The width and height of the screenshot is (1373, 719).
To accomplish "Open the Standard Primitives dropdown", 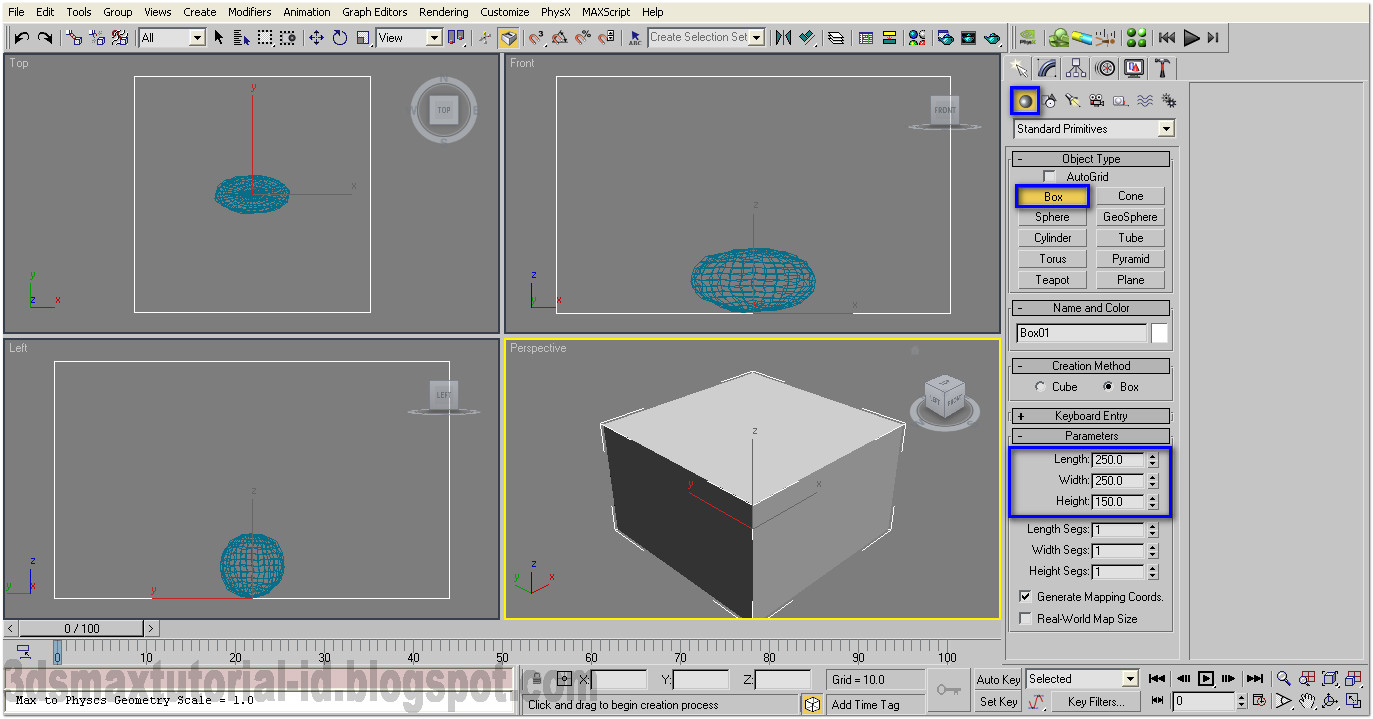I will point(1166,128).
